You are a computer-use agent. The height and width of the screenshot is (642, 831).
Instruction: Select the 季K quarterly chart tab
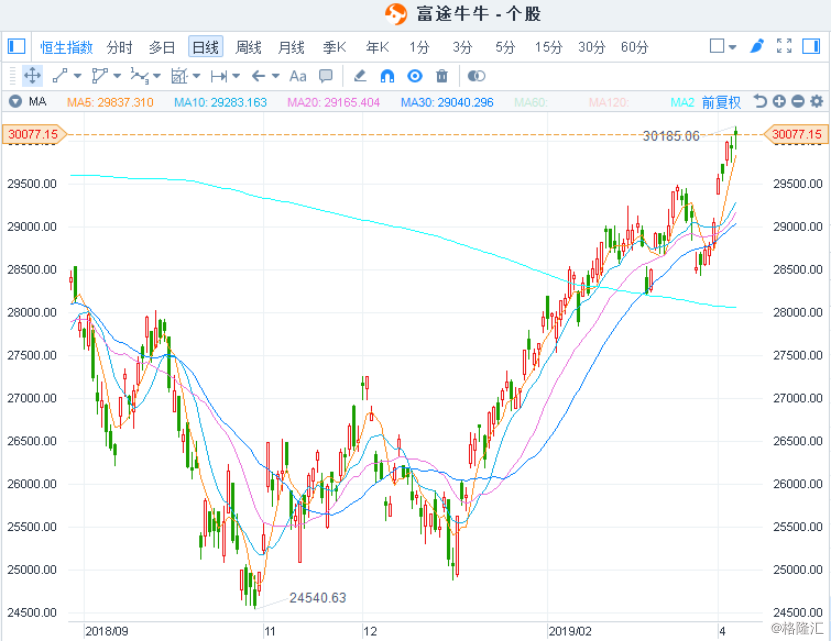[334, 48]
